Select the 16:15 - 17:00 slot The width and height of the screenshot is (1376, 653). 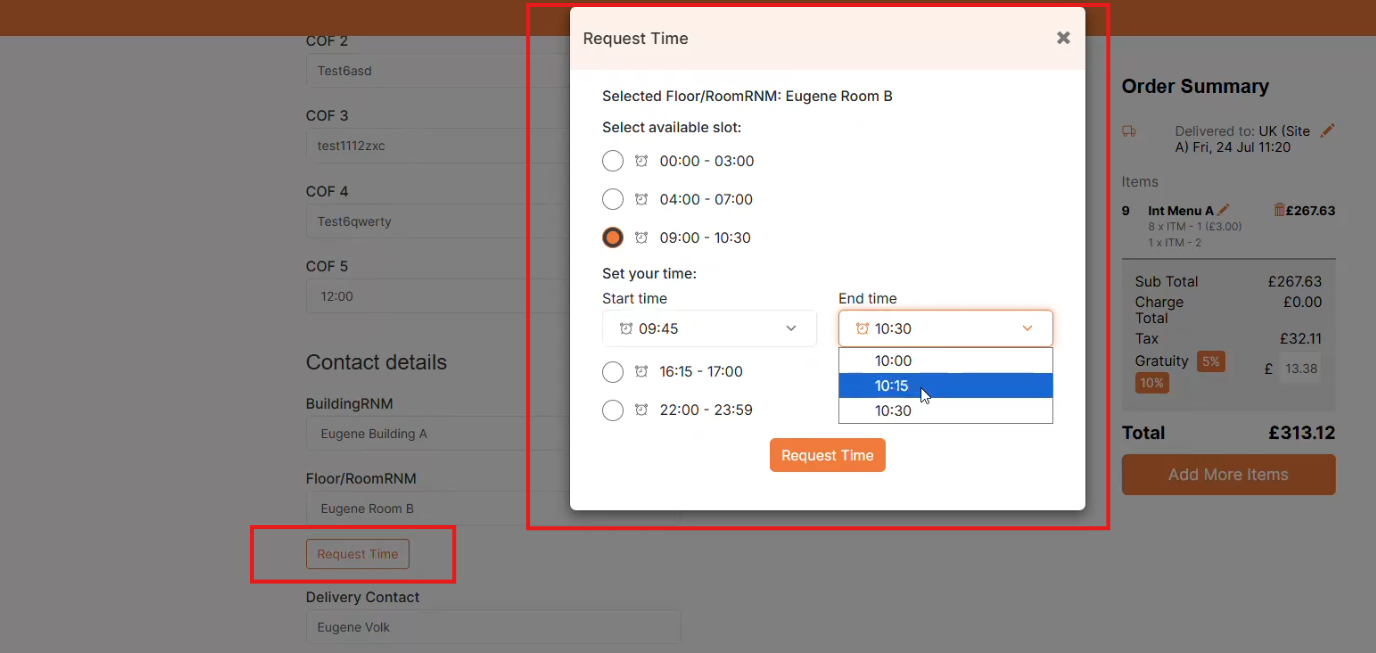click(613, 372)
